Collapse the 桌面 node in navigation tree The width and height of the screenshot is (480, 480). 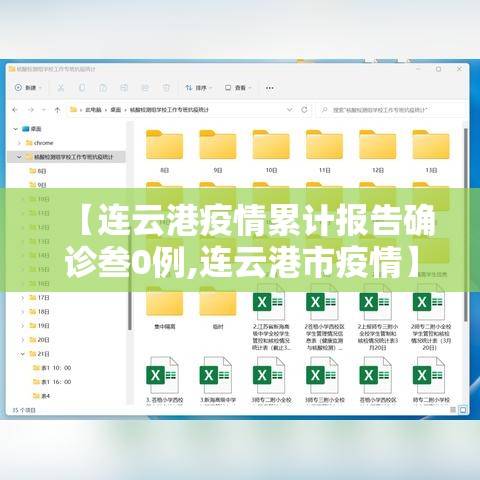pyautogui.click(x=15, y=129)
